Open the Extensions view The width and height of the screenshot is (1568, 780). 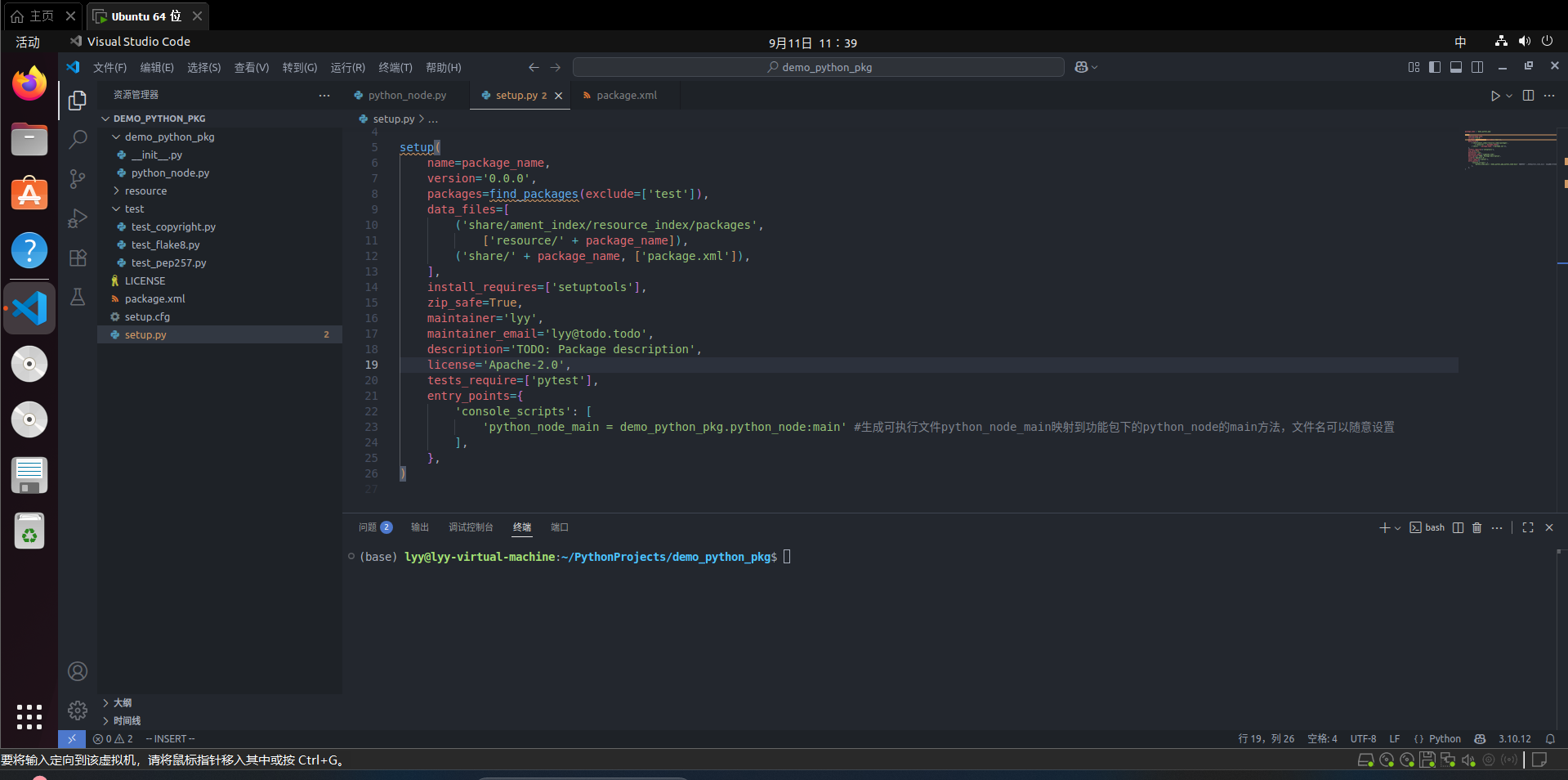(78, 258)
